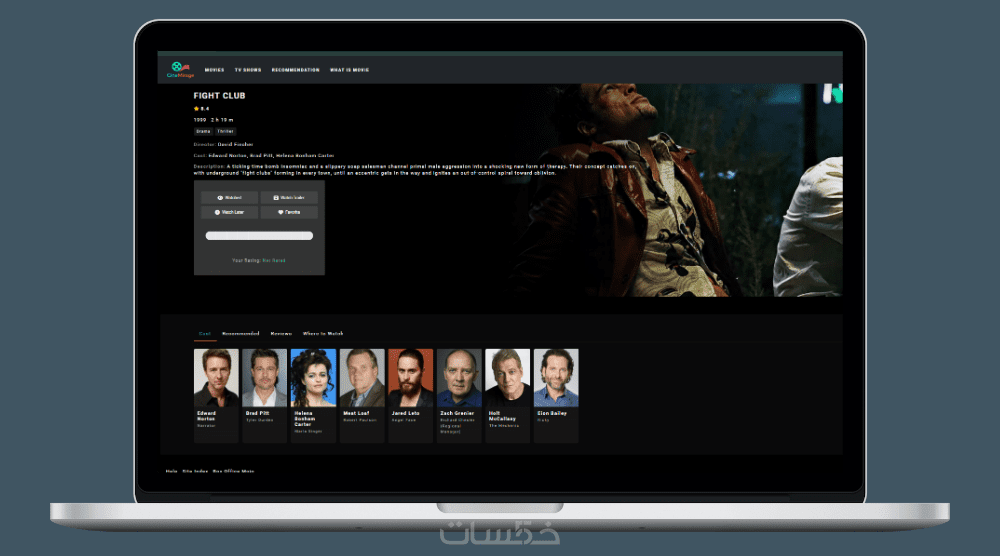Click the name 'Zach Grenier' on card

457,413
